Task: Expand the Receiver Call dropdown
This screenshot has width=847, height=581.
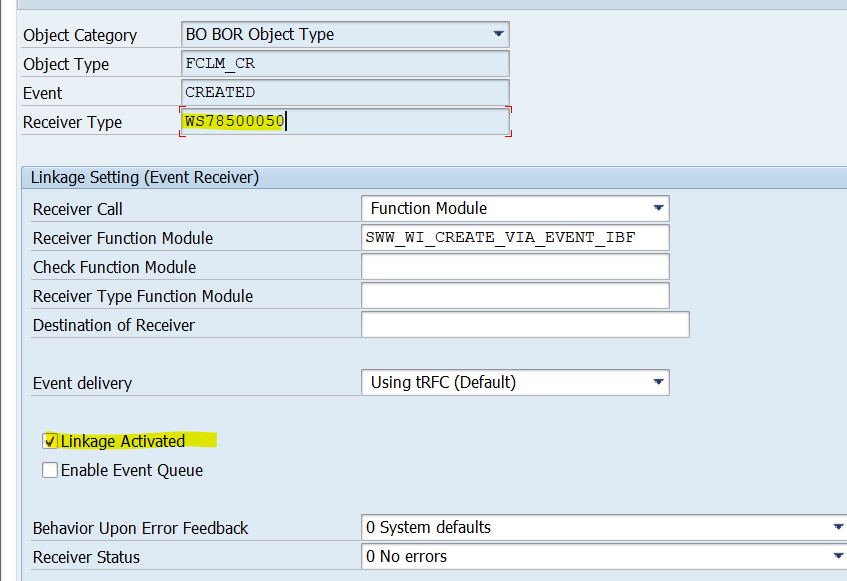Action: [658, 208]
